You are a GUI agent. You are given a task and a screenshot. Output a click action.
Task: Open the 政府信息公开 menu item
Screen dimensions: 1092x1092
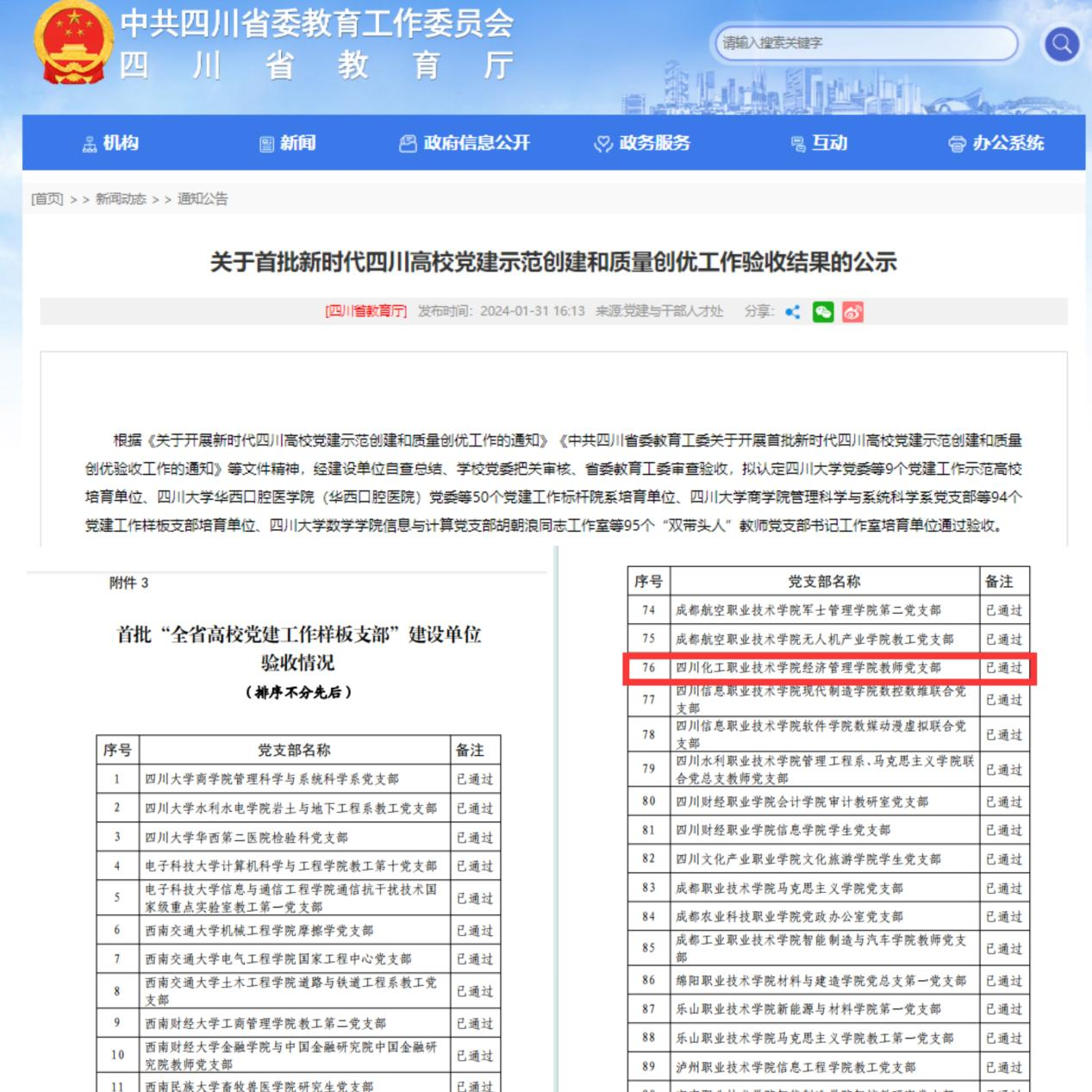coord(465,143)
